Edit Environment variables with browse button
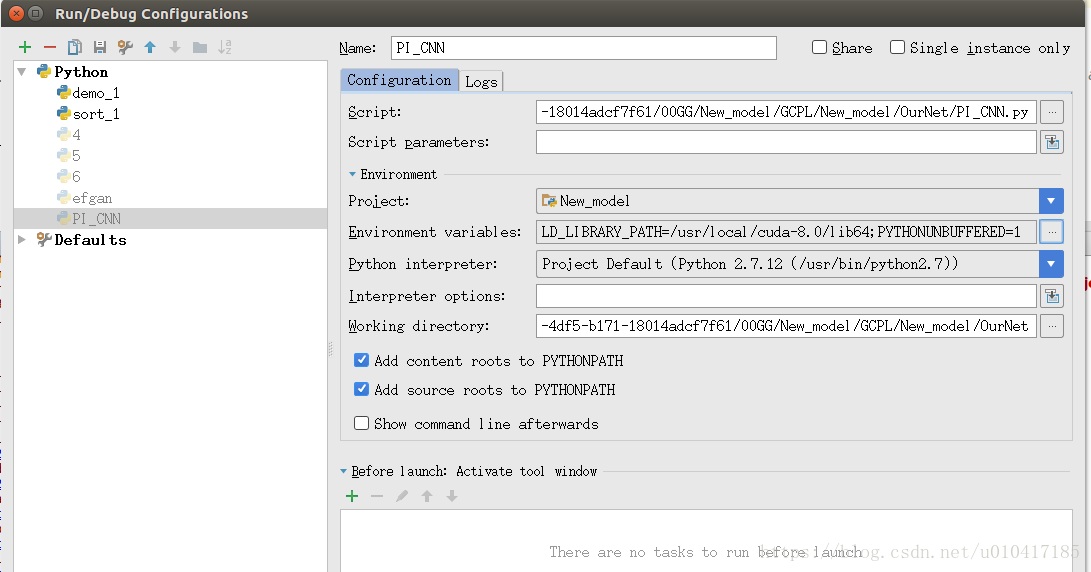 1052,232
